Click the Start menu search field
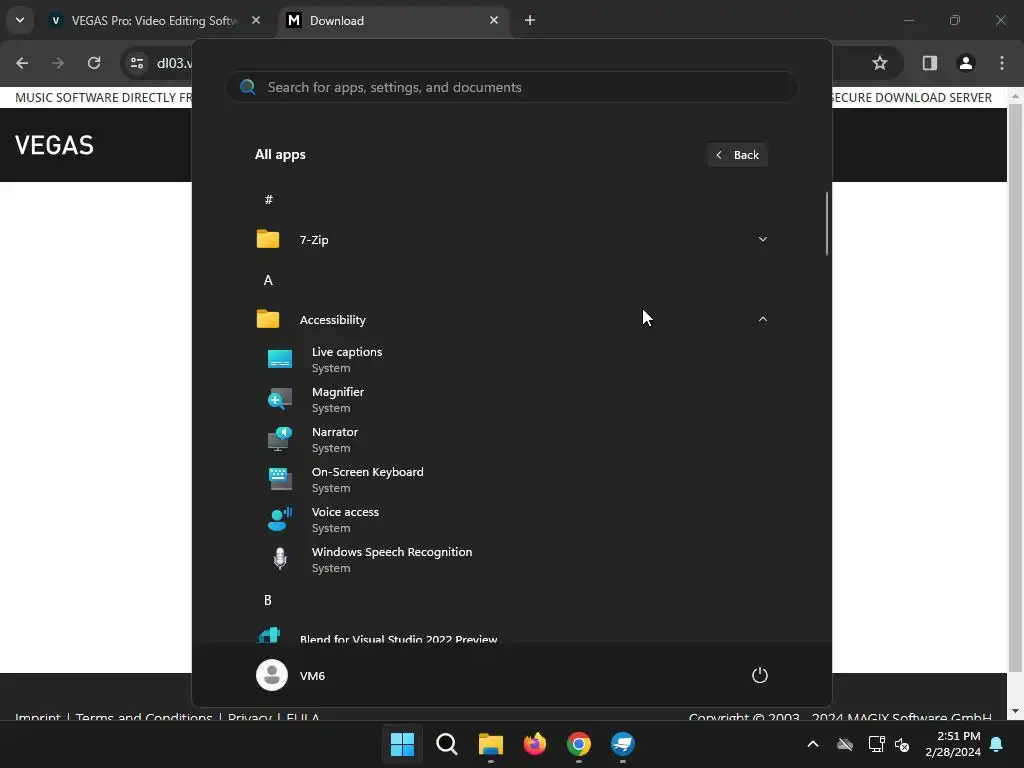The width and height of the screenshot is (1024, 768). tap(511, 88)
